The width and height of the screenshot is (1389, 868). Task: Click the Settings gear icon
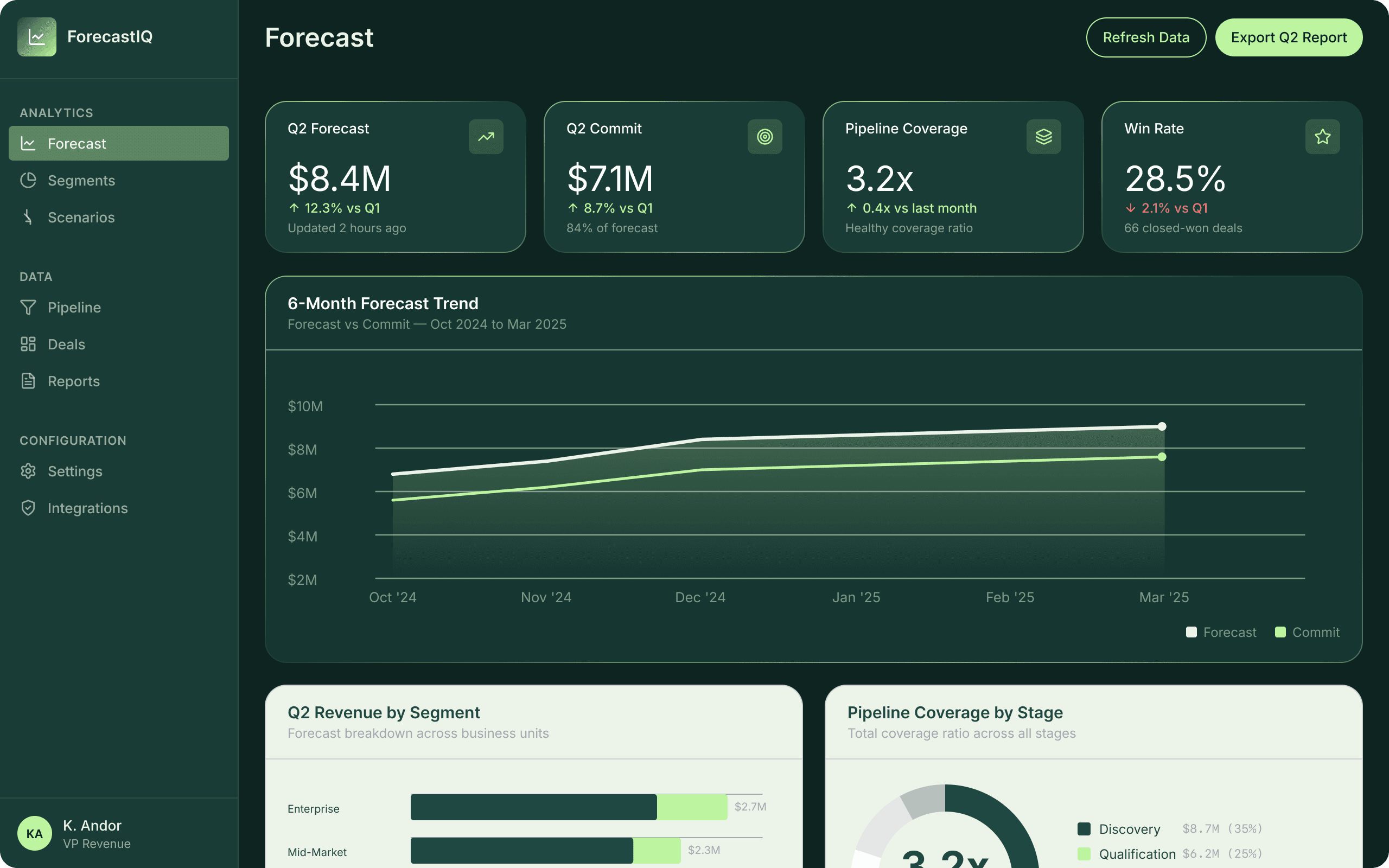click(28, 471)
